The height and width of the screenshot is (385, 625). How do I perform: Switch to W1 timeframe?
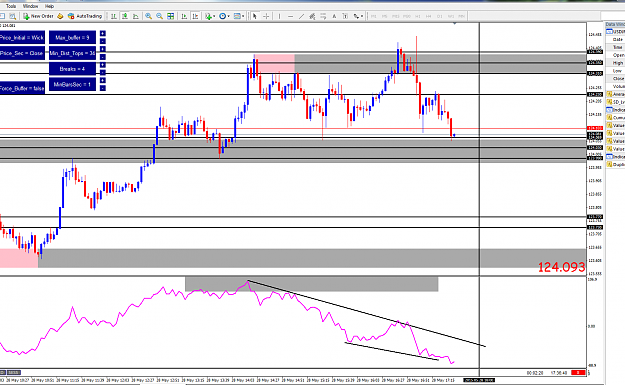450,16
